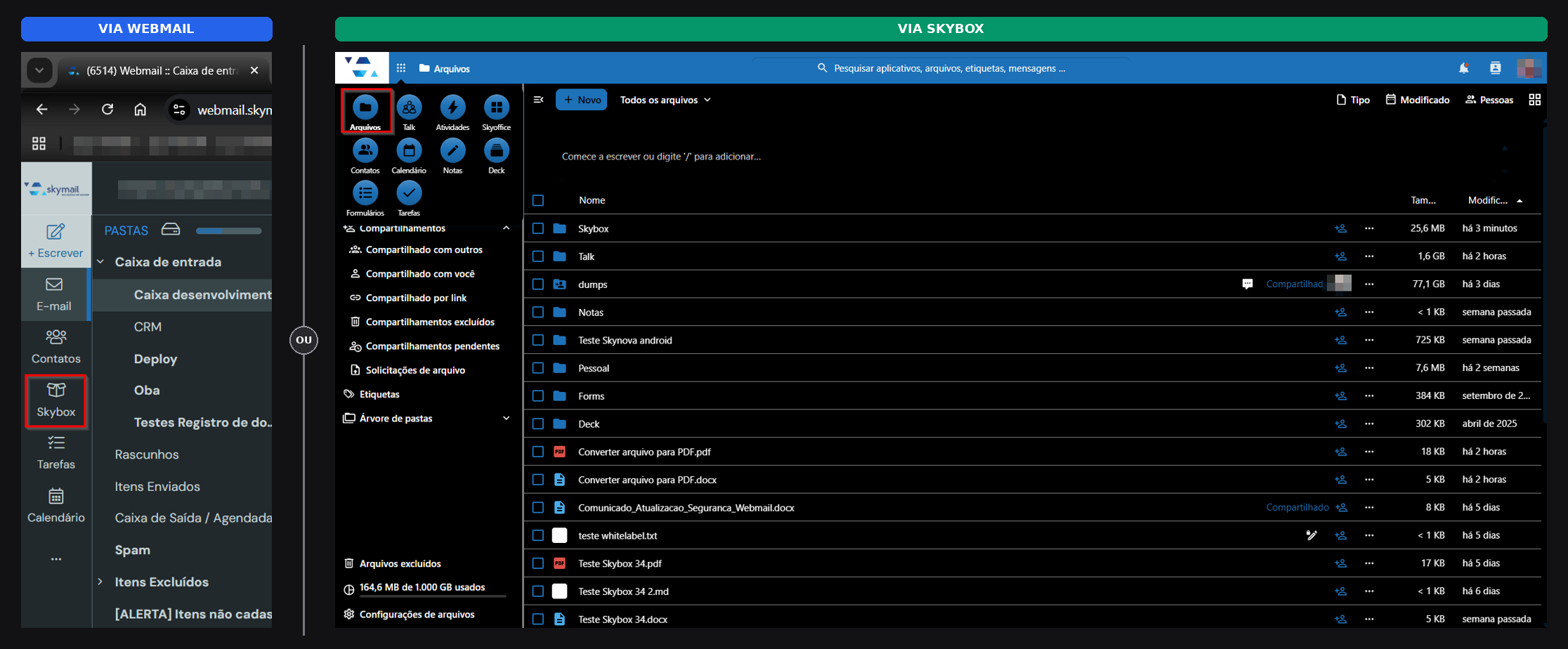Viewport: 1568px width, 649px height.
Task: Share the Skybox folder row
Action: 1341,228
